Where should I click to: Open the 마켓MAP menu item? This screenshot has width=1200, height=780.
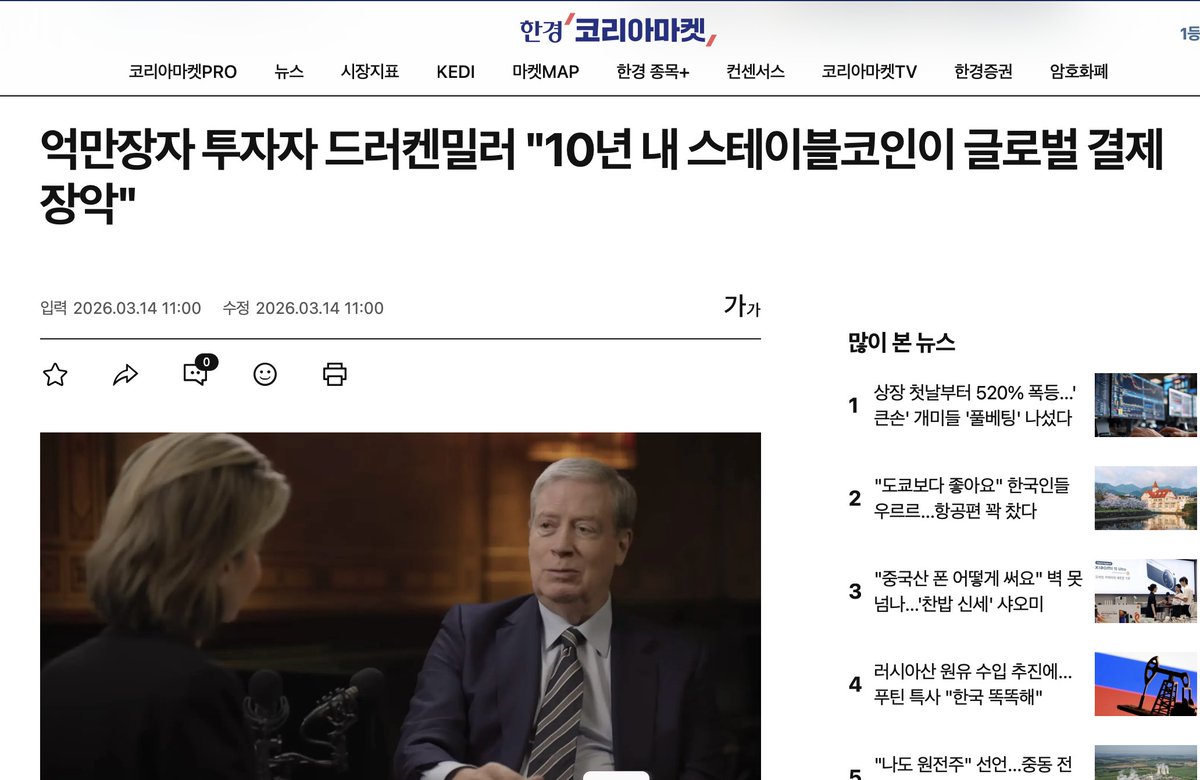click(546, 72)
